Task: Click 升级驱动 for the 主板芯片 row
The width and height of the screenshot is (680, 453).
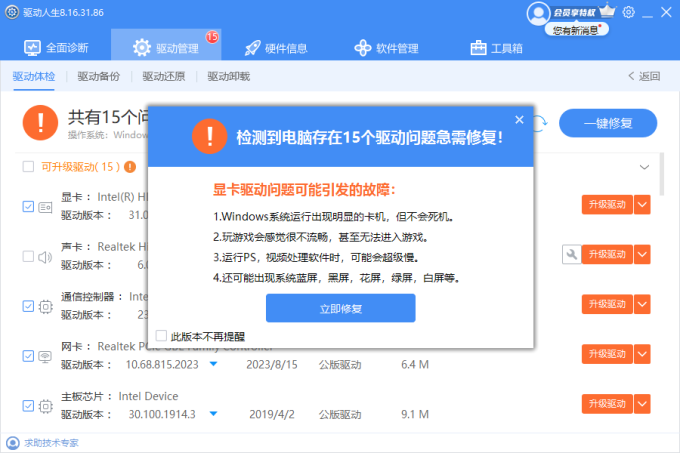Action: click(607, 404)
